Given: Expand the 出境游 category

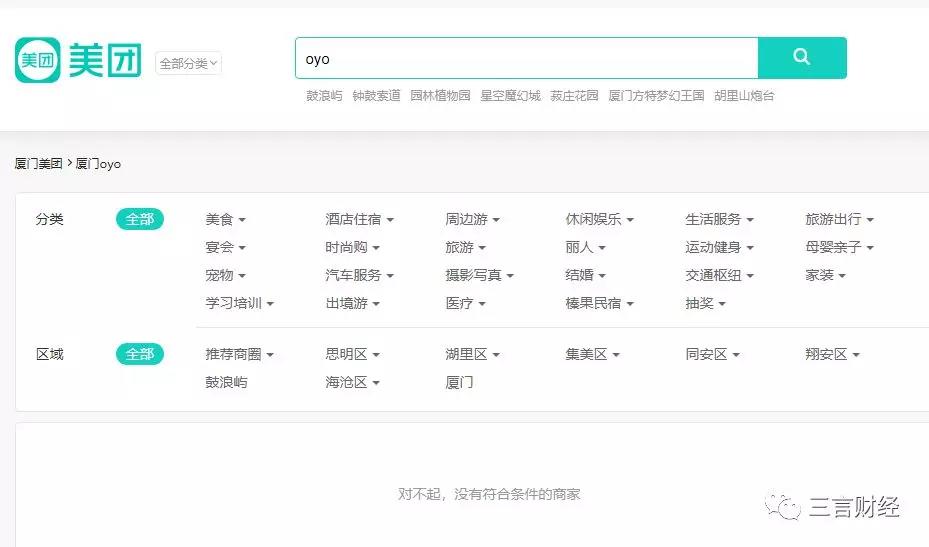Looking at the screenshot, I should tap(352, 303).
